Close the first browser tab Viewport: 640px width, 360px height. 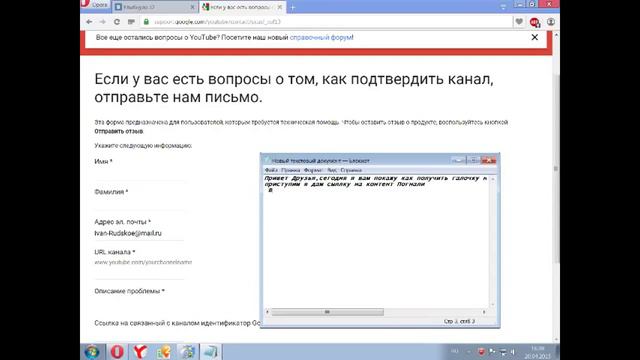coord(192,7)
